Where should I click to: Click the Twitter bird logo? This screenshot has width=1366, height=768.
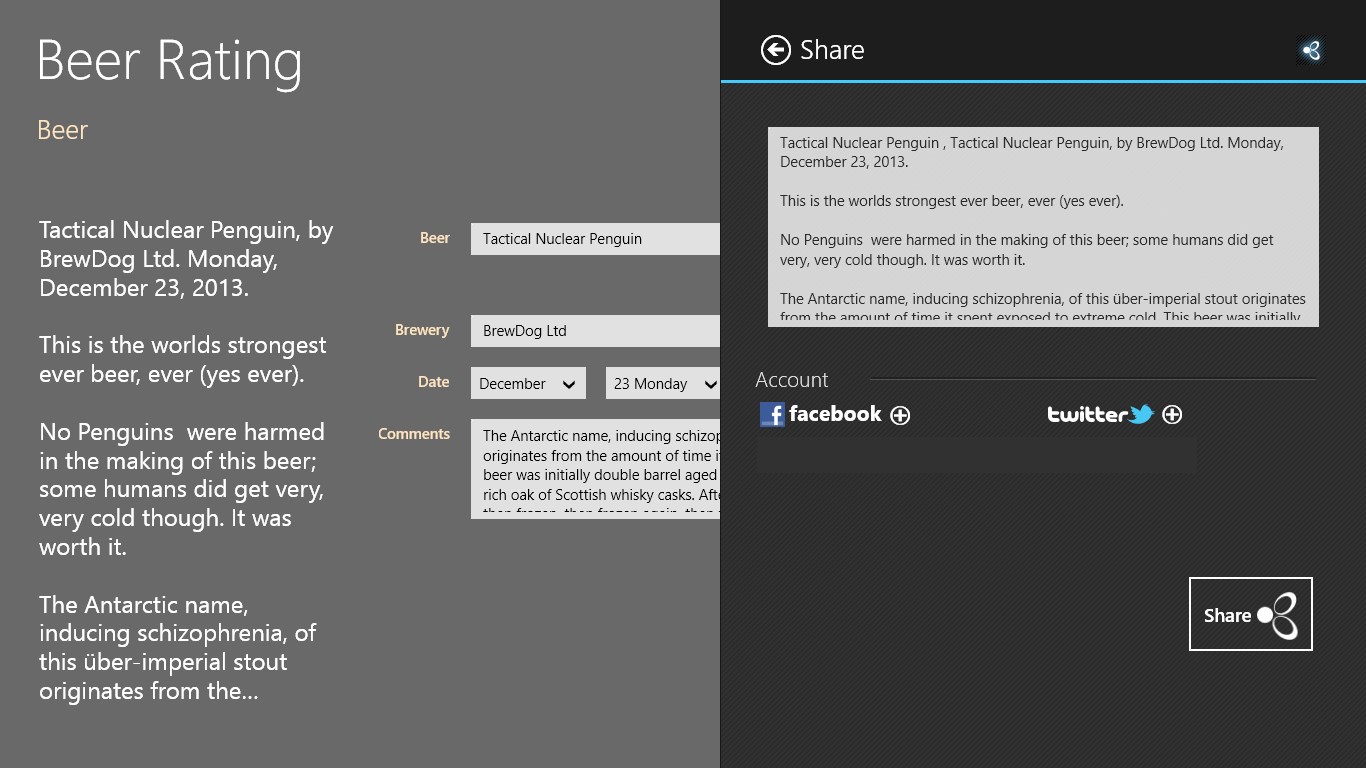[1142, 414]
